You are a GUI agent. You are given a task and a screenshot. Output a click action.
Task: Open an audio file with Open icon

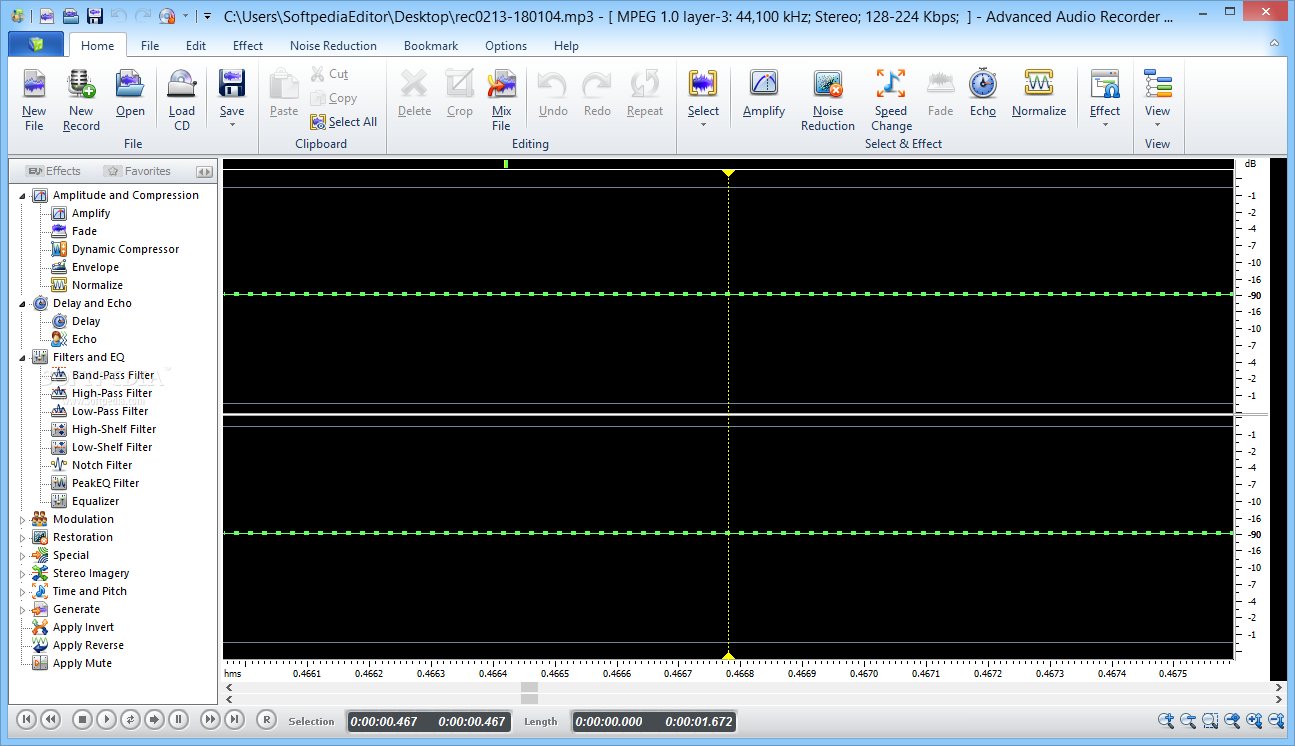pos(130,84)
